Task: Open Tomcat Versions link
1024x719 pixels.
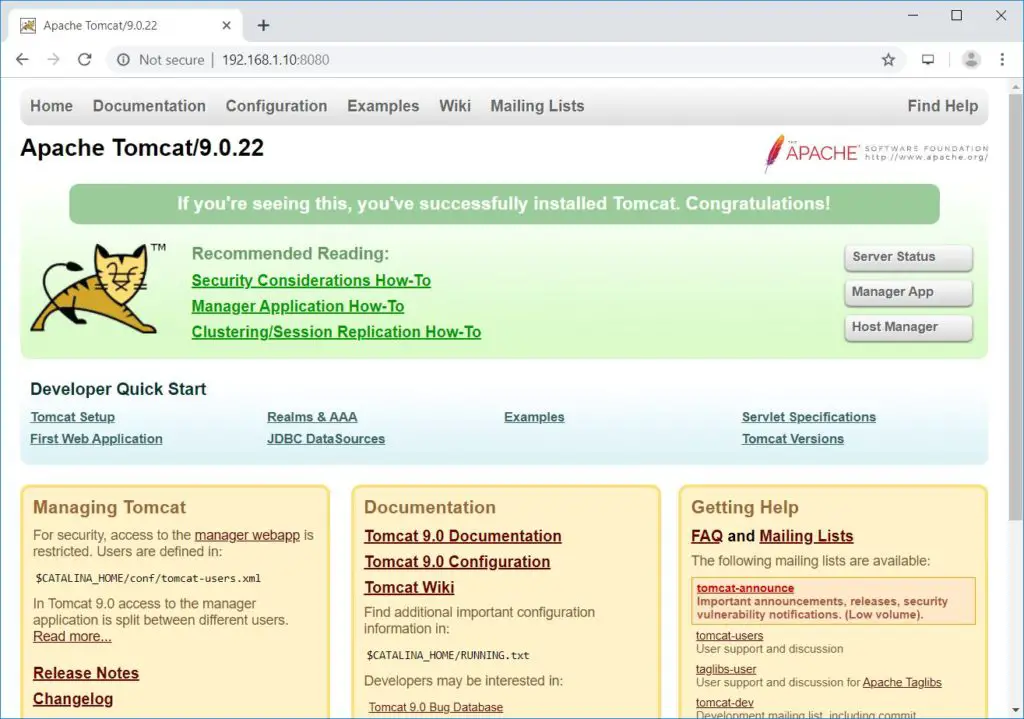Action: (793, 439)
